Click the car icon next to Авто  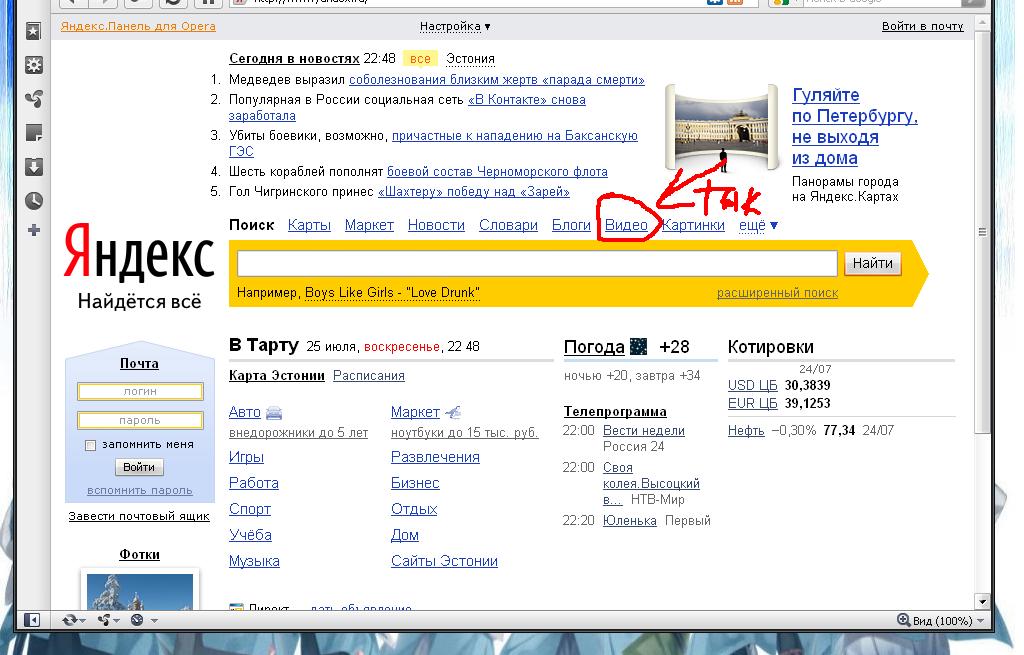click(274, 413)
